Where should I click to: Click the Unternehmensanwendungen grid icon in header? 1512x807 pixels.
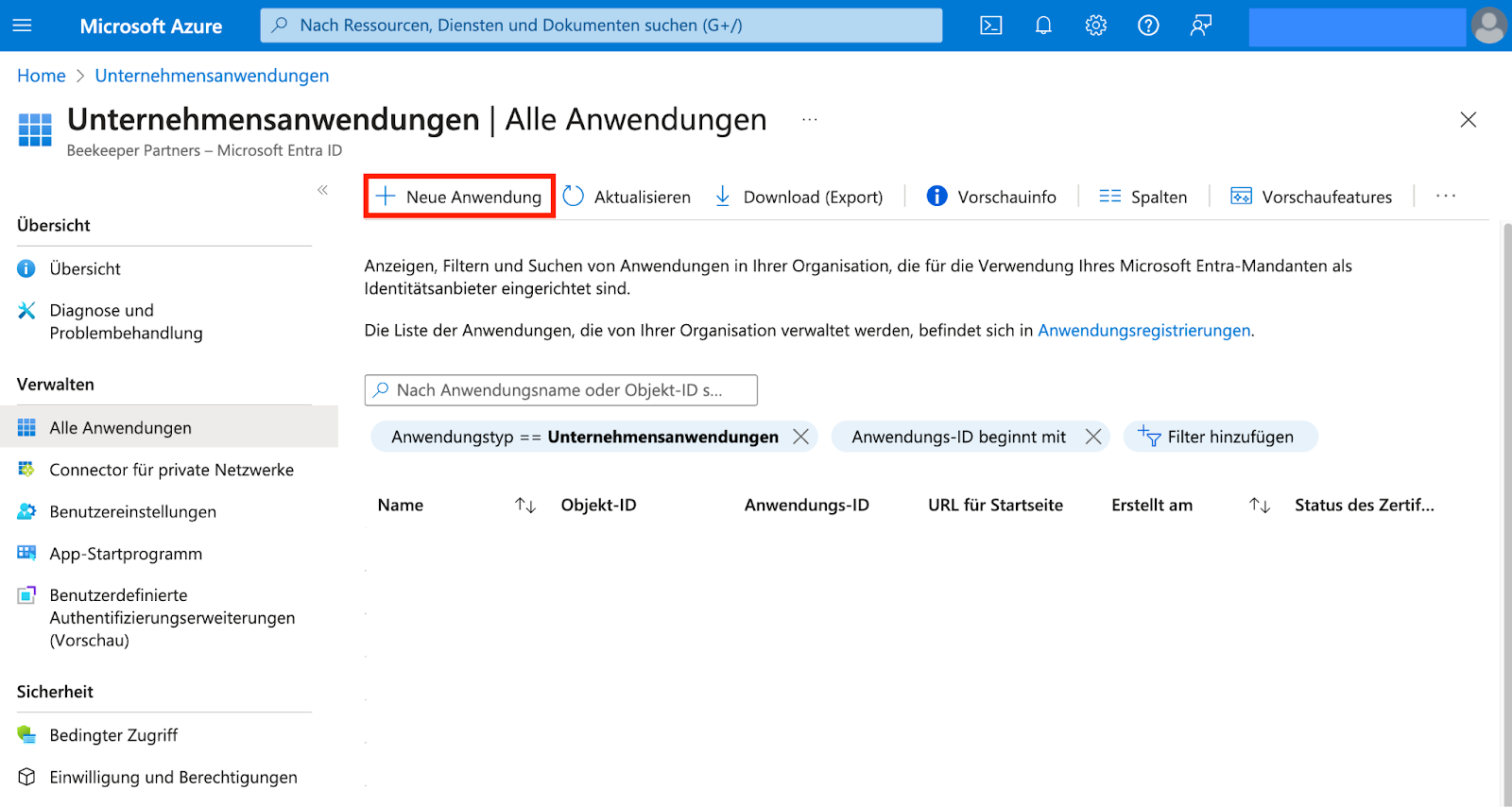pos(35,129)
